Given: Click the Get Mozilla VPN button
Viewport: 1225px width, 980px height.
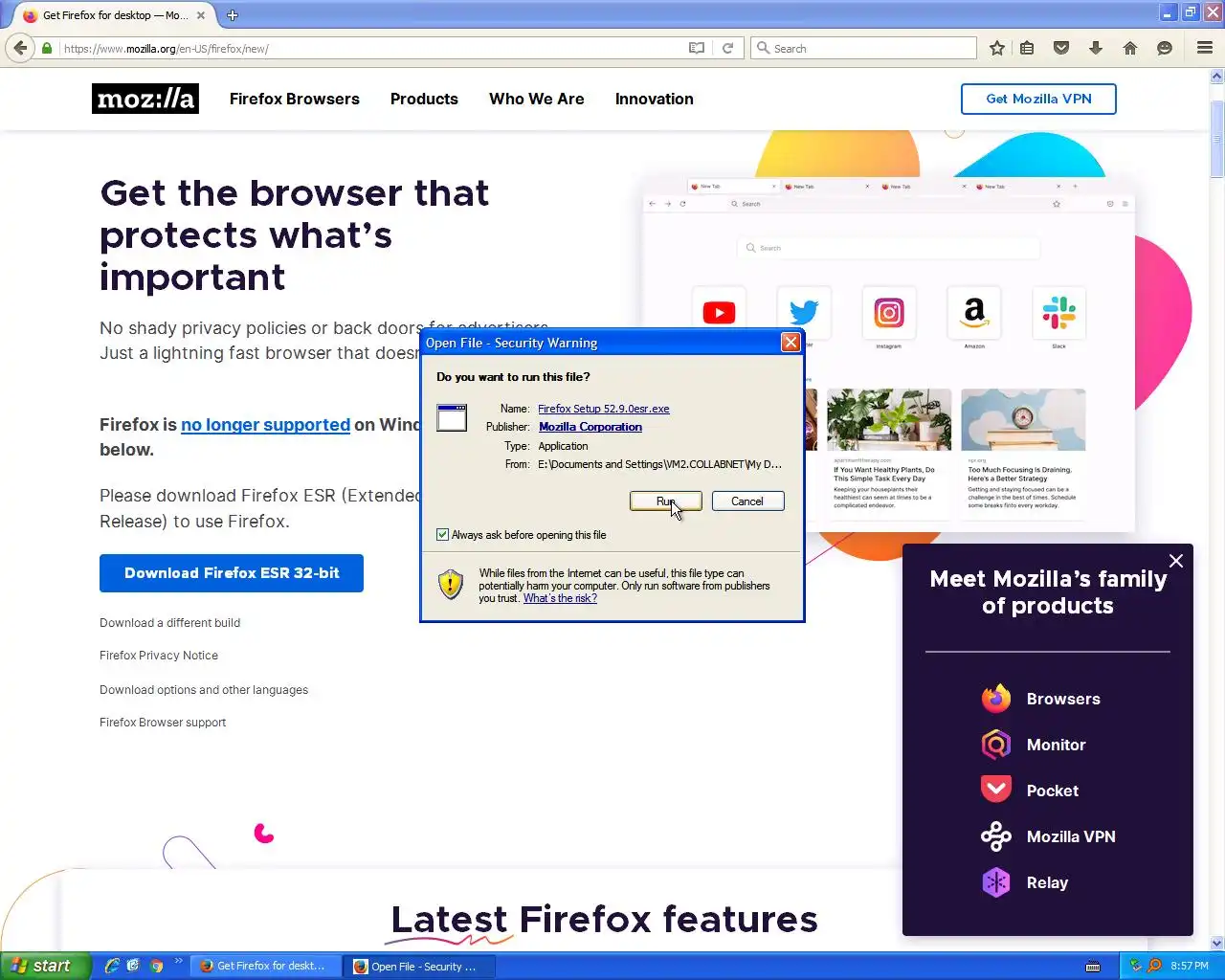Looking at the screenshot, I should coord(1038,99).
